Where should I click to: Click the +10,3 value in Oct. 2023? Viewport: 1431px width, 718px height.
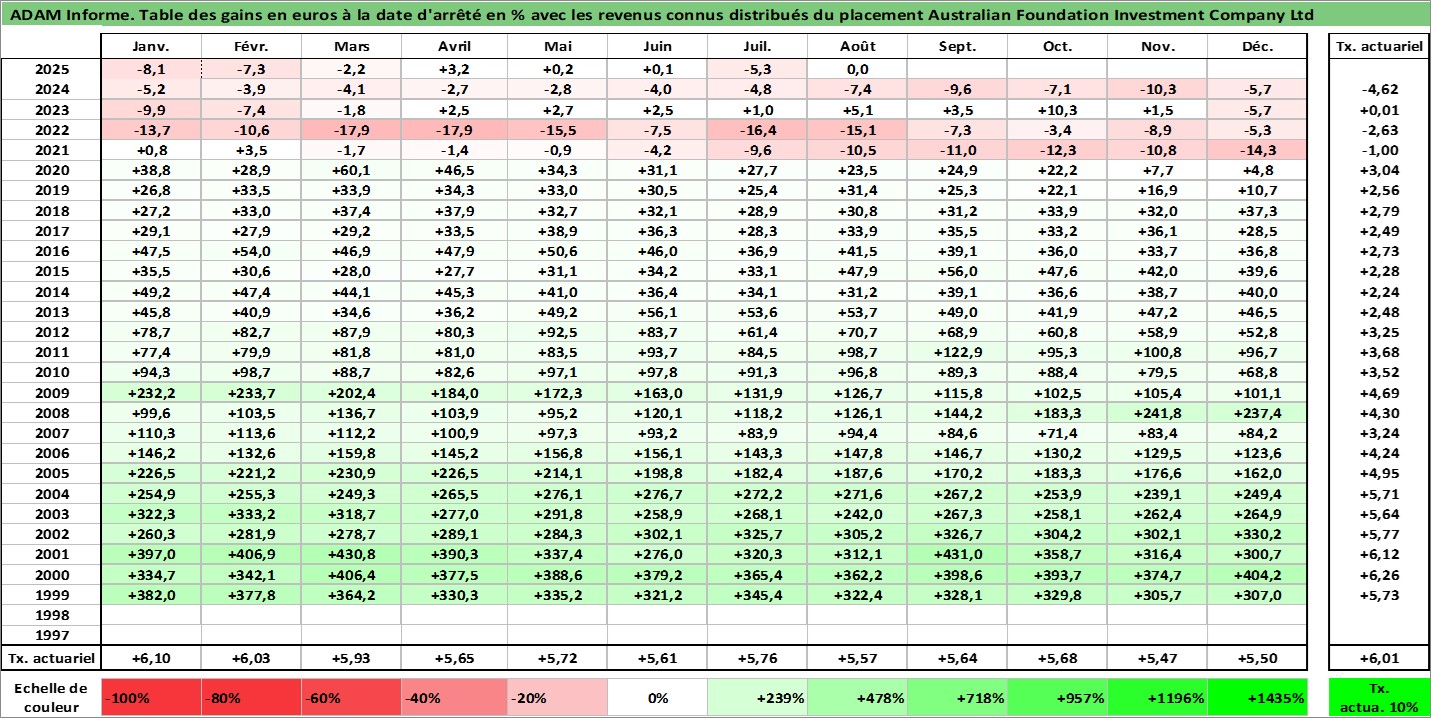pos(1057,110)
